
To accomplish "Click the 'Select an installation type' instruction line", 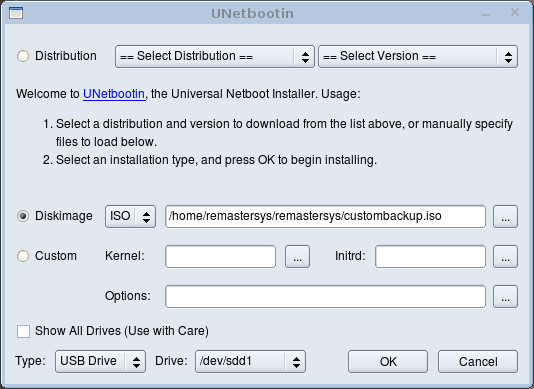I will click(x=216, y=160).
